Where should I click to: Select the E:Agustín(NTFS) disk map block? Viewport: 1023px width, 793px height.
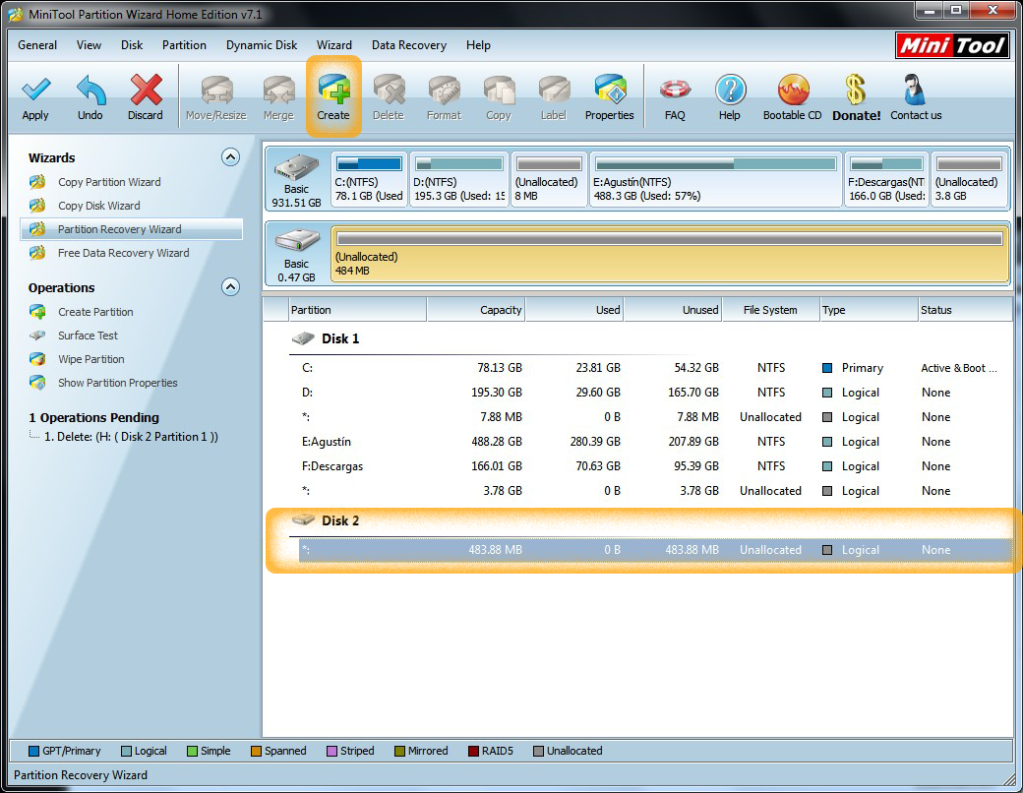[716, 179]
